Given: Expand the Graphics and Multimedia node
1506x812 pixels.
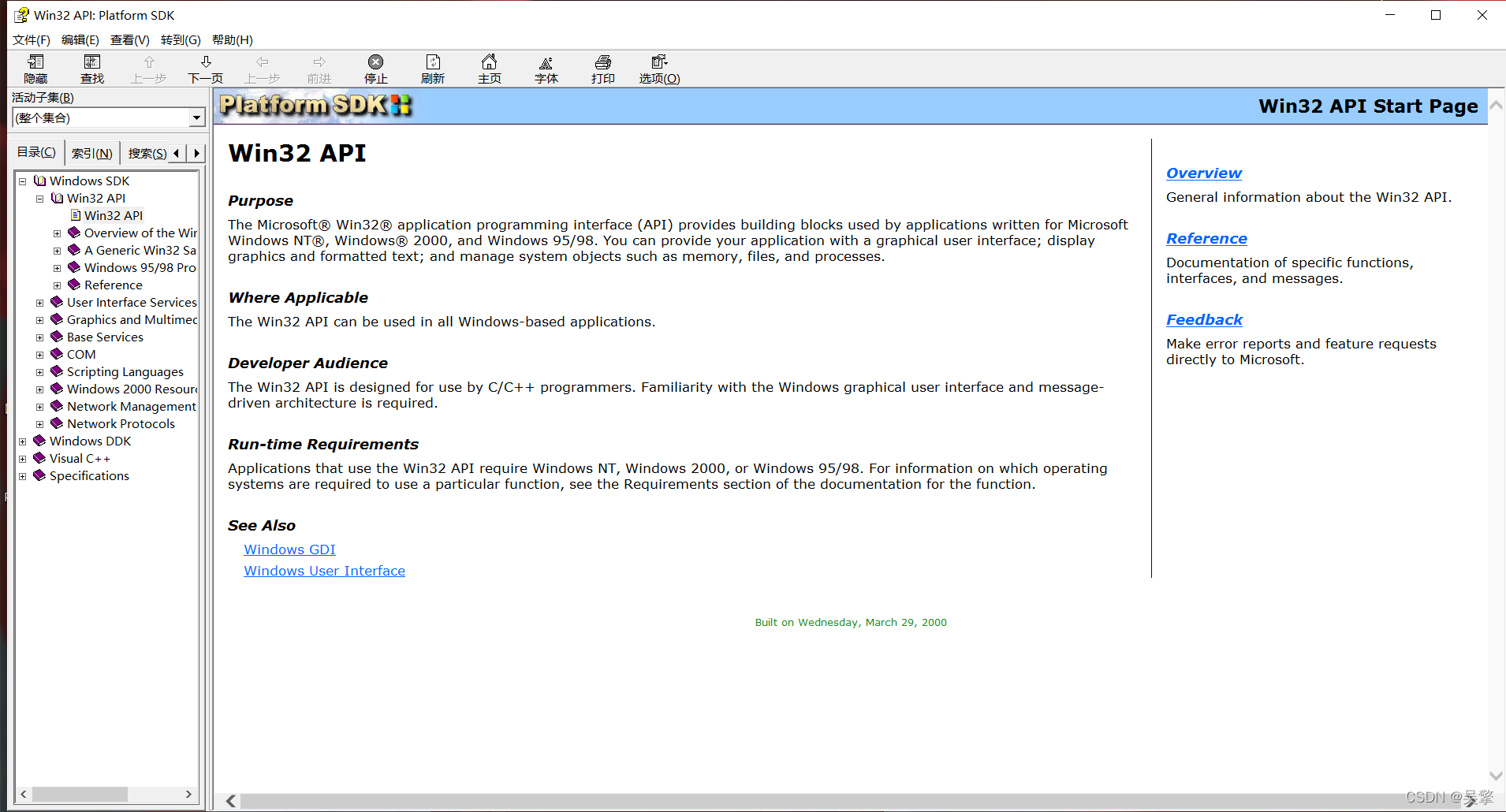Looking at the screenshot, I should tap(40, 320).
